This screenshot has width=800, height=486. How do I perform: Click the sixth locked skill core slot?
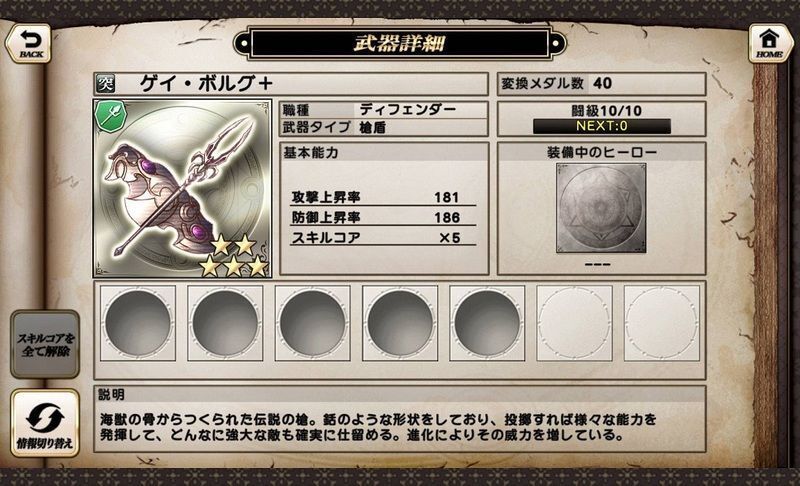tap(574, 323)
